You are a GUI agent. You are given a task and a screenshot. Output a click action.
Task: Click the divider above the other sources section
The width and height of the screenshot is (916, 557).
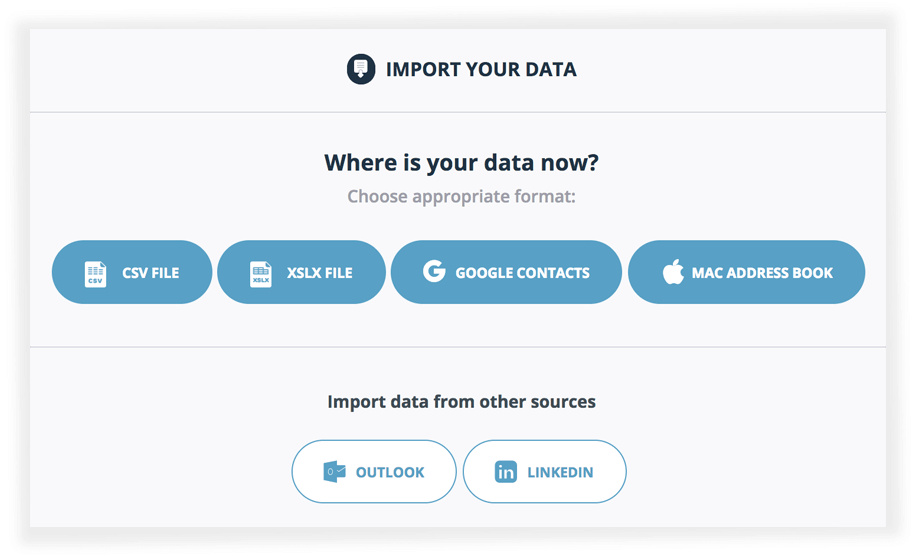[x=458, y=347]
